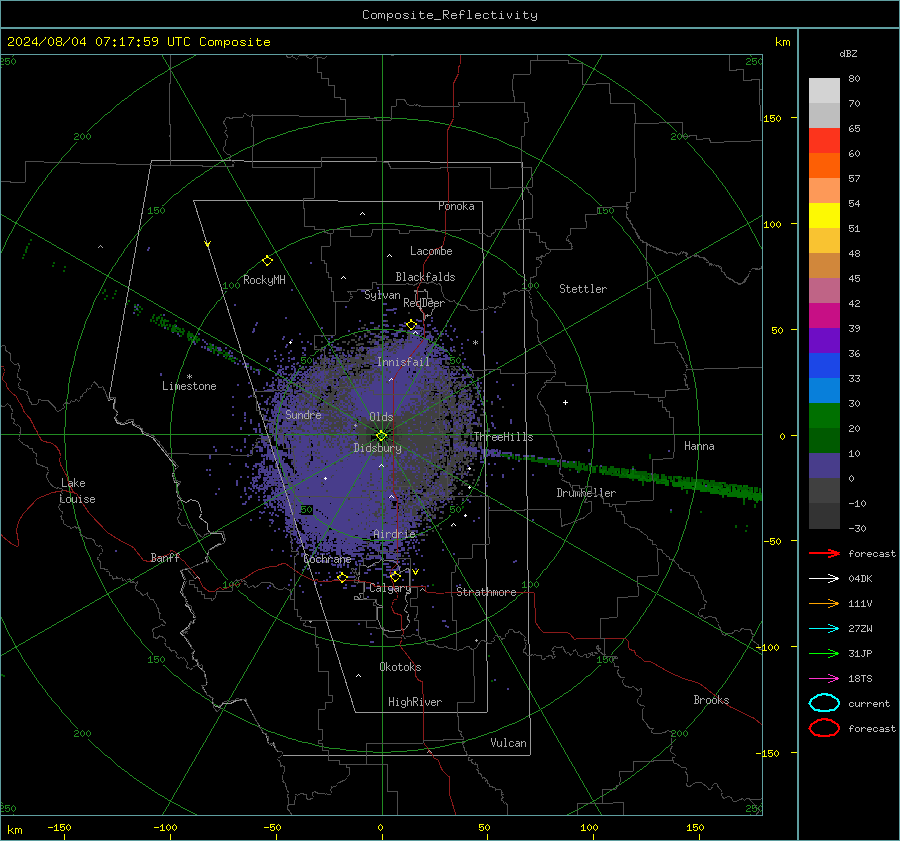Click the Vulcan town label
The height and width of the screenshot is (841, 900).
pyautogui.click(x=508, y=743)
